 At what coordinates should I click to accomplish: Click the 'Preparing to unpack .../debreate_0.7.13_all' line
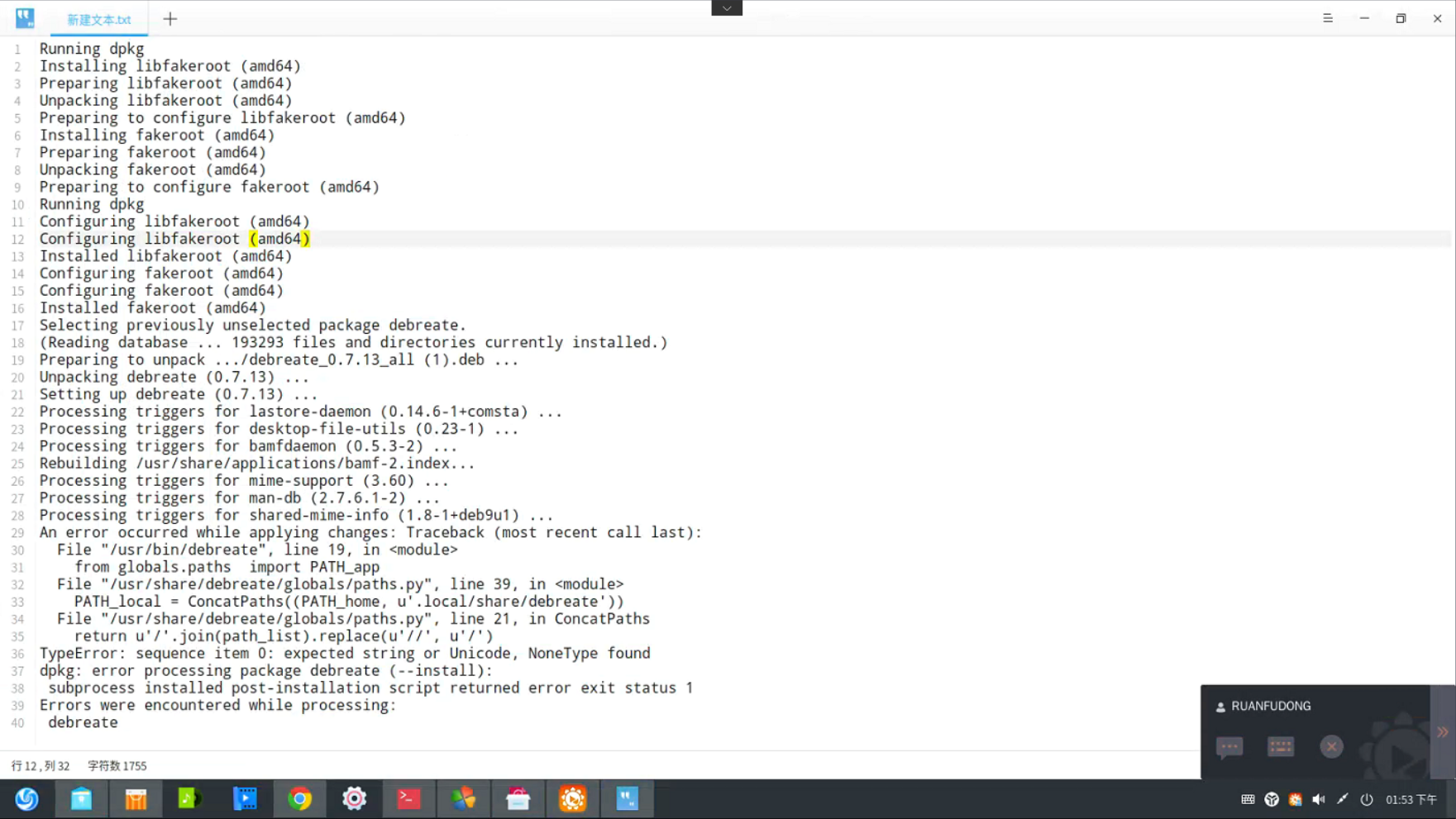click(x=279, y=360)
